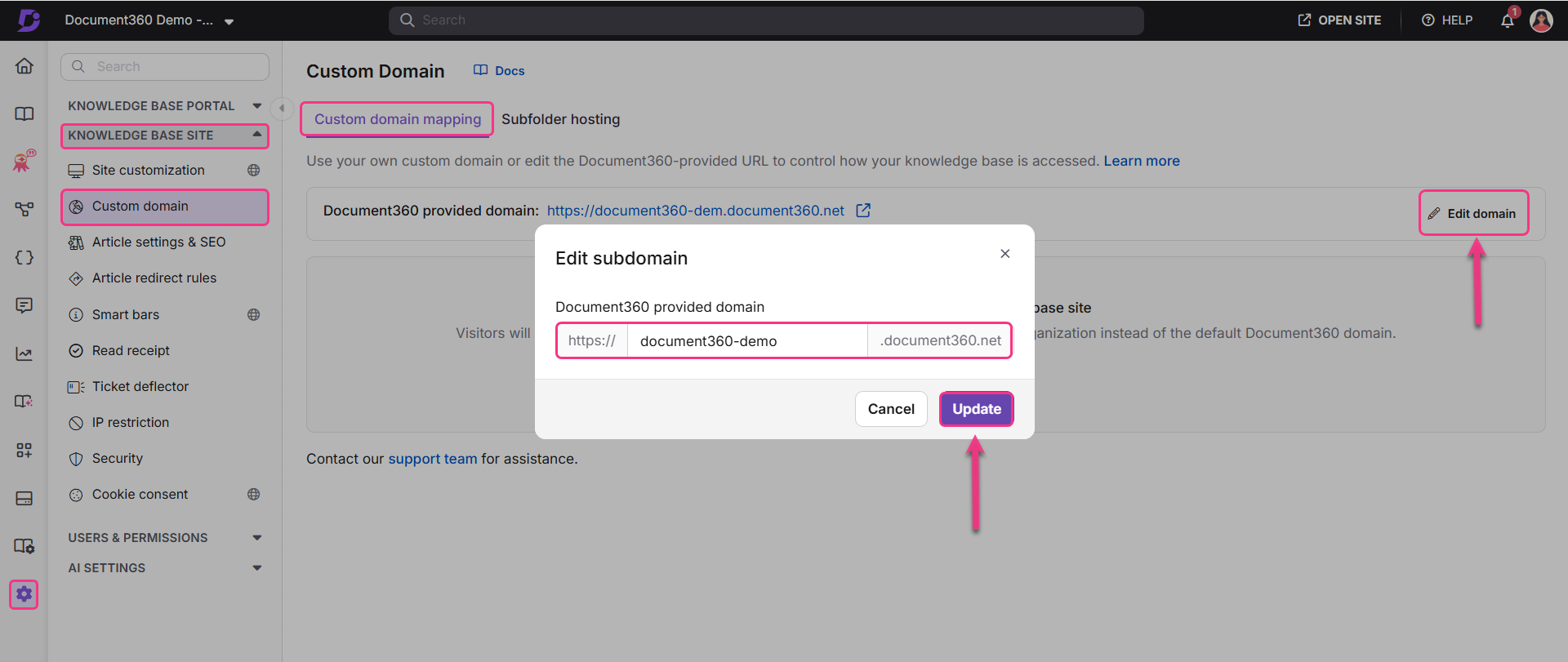Click the Document360 logo
This screenshot has width=1568, height=662.
tap(29, 20)
